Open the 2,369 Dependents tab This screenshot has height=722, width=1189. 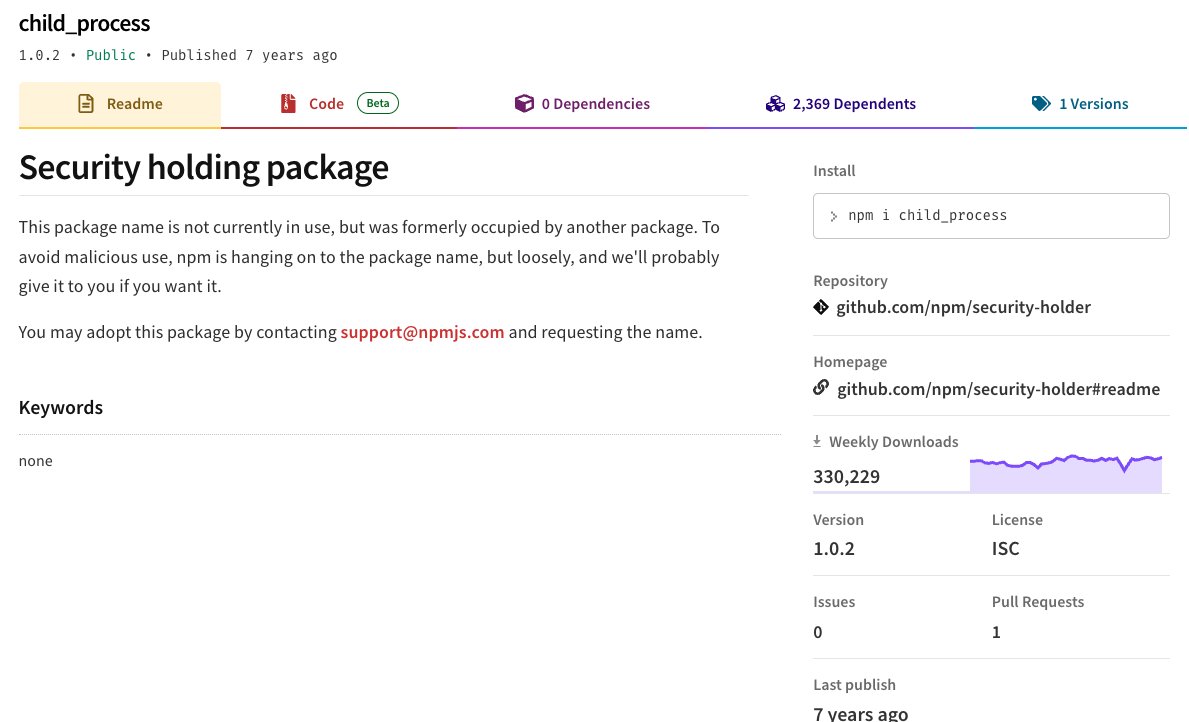[x=840, y=104]
